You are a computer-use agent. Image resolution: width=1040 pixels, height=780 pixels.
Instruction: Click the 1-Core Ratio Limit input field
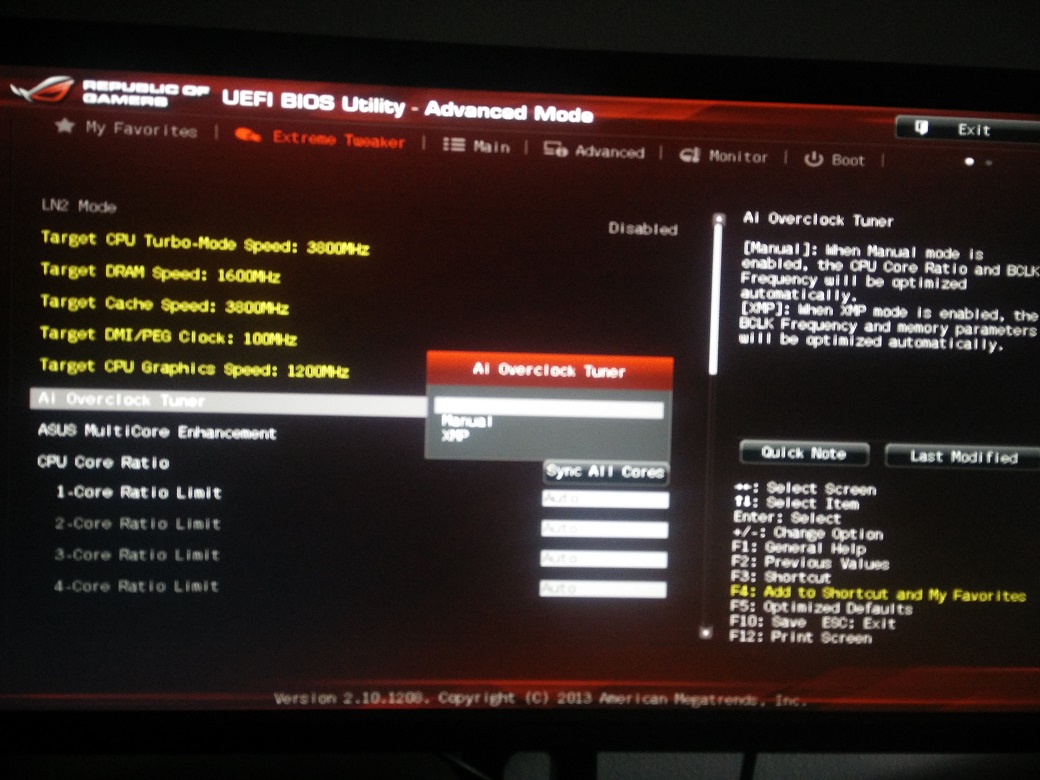click(x=605, y=499)
